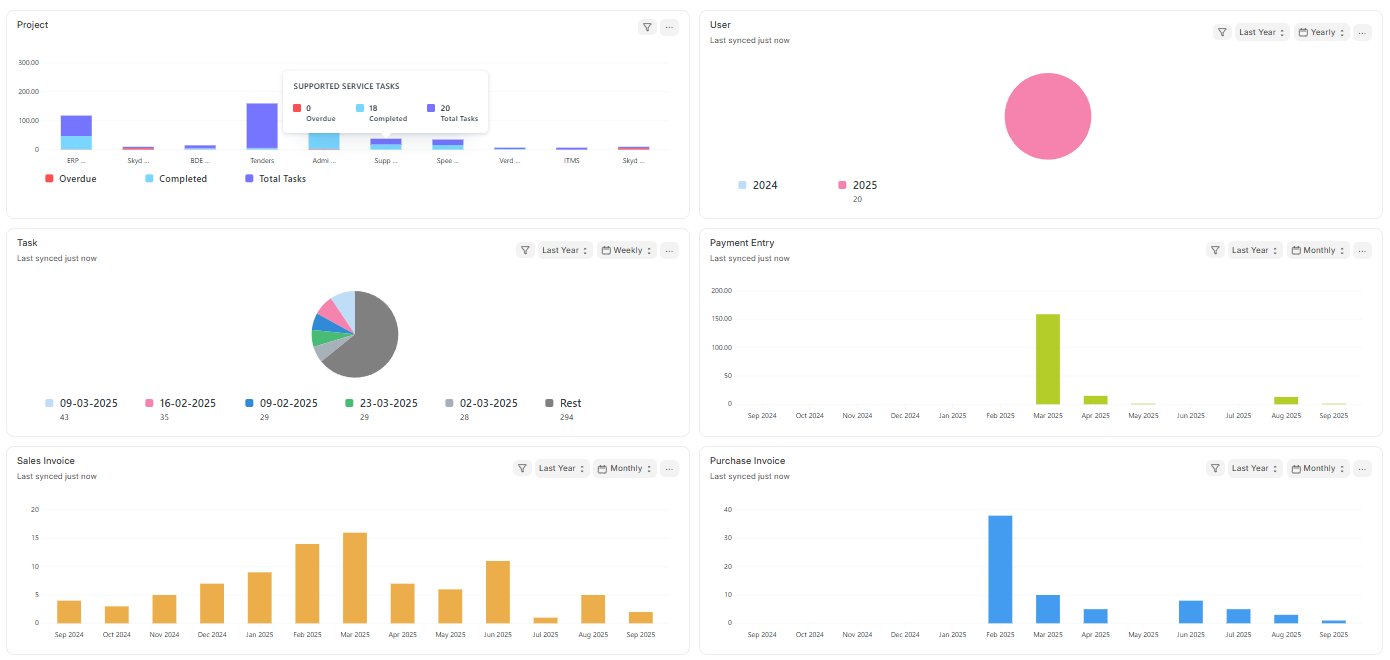Open the ellipsis menu on Purchase Invoice chart
The image size is (1390, 660).
pyautogui.click(x=1362, y=468)
